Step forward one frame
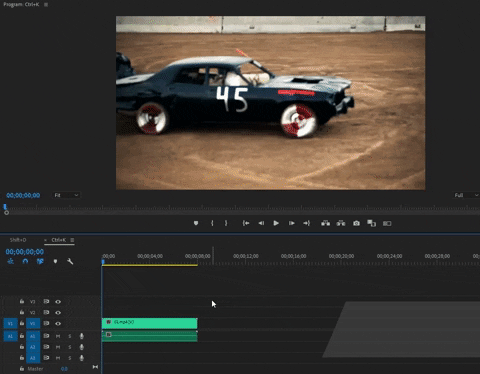The width and height of the screenshot is (480, 374). [x=291, y=223]
